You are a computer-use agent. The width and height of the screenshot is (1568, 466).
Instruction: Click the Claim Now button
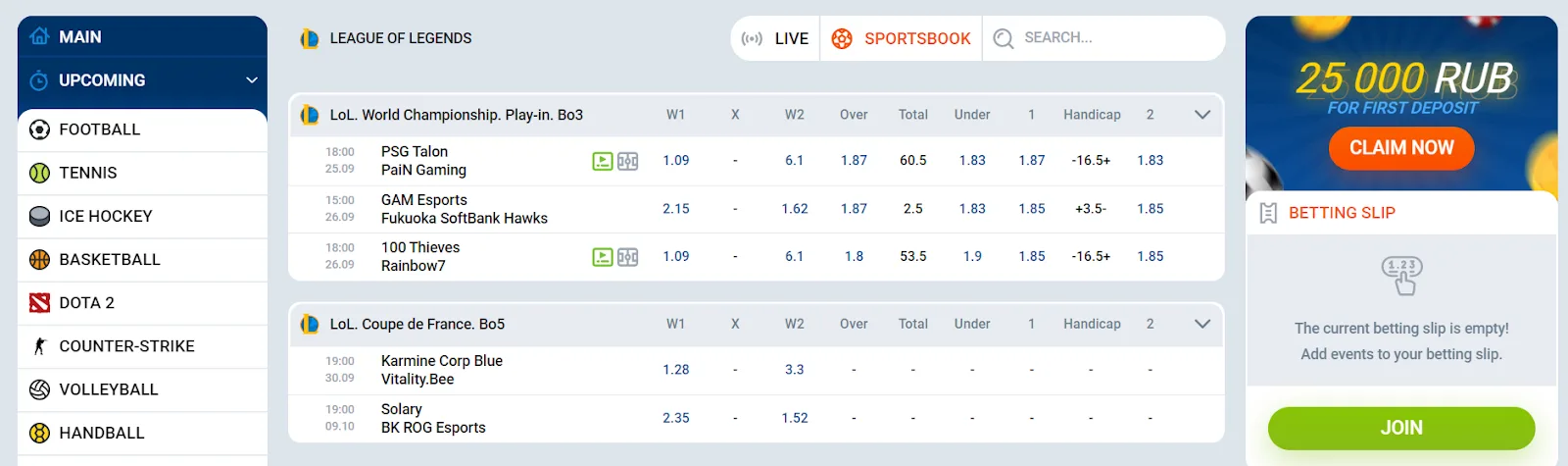point(1401,148)
